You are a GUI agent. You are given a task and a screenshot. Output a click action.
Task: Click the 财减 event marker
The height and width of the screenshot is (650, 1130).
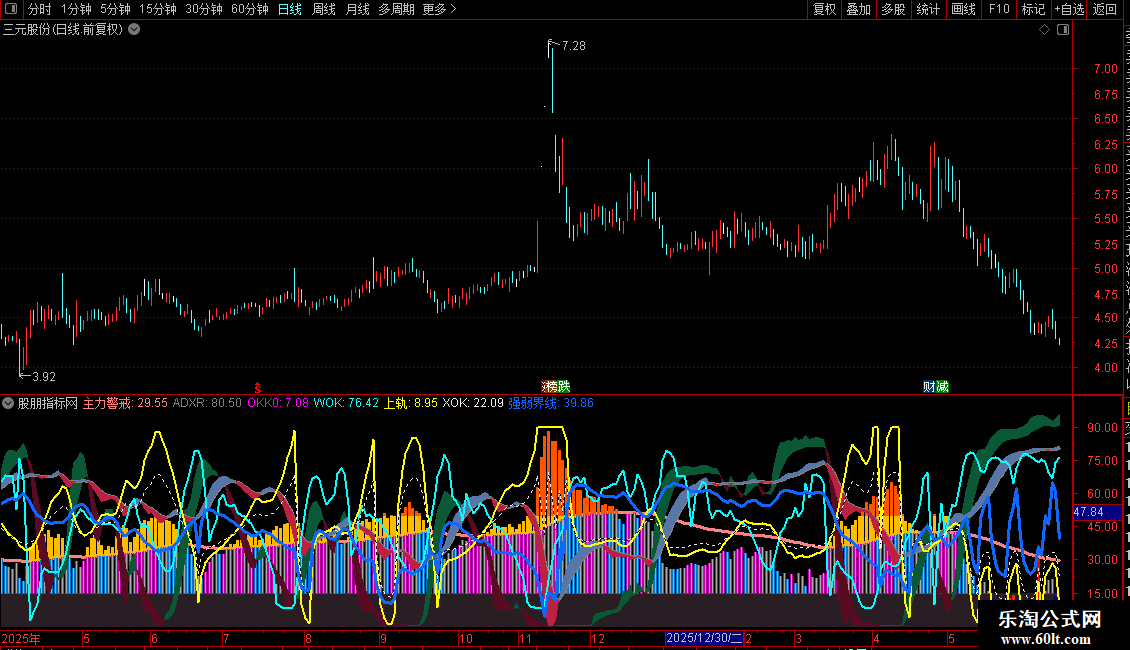coord(936,387)
